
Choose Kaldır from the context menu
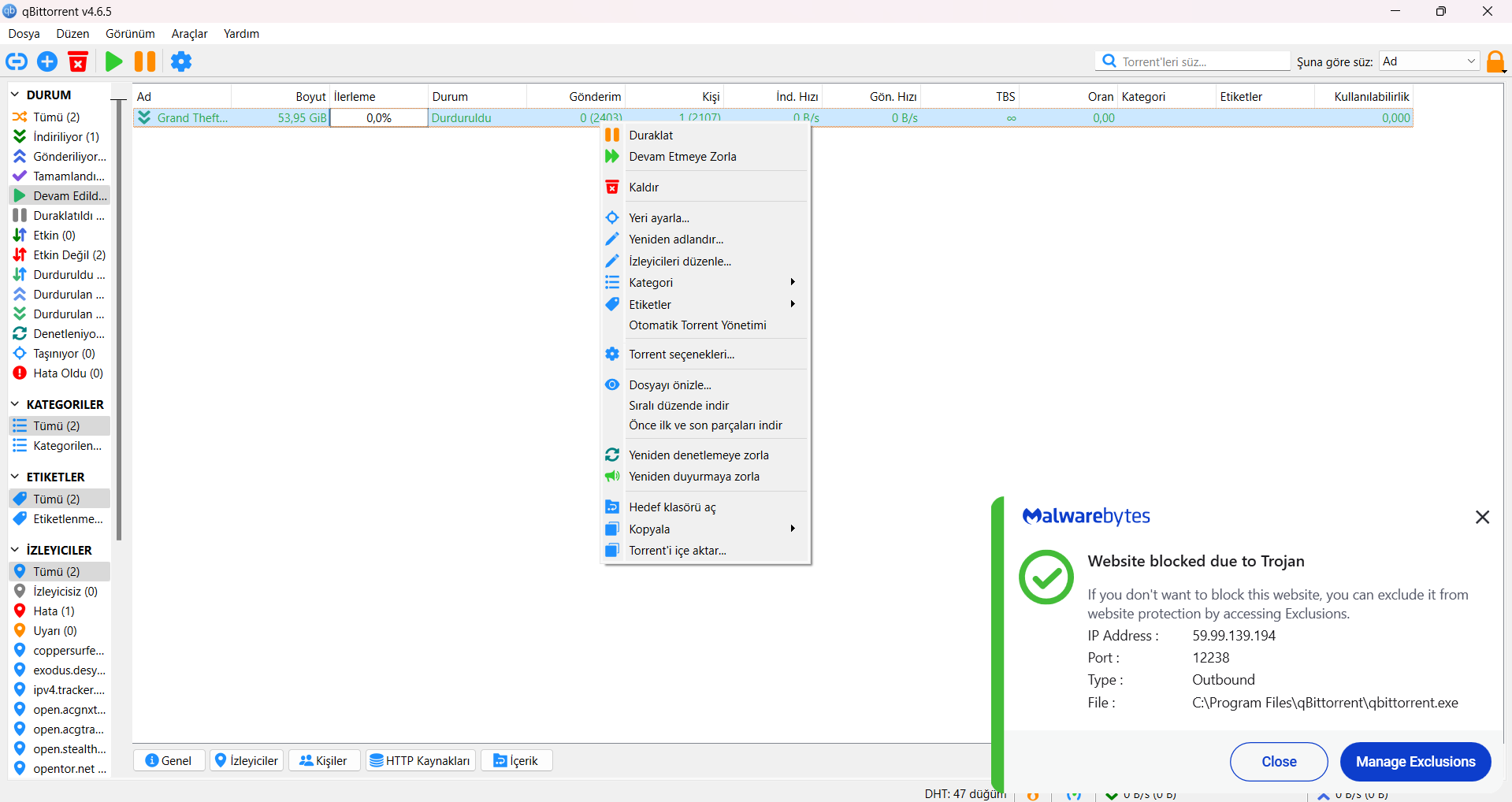pos(706,187)
